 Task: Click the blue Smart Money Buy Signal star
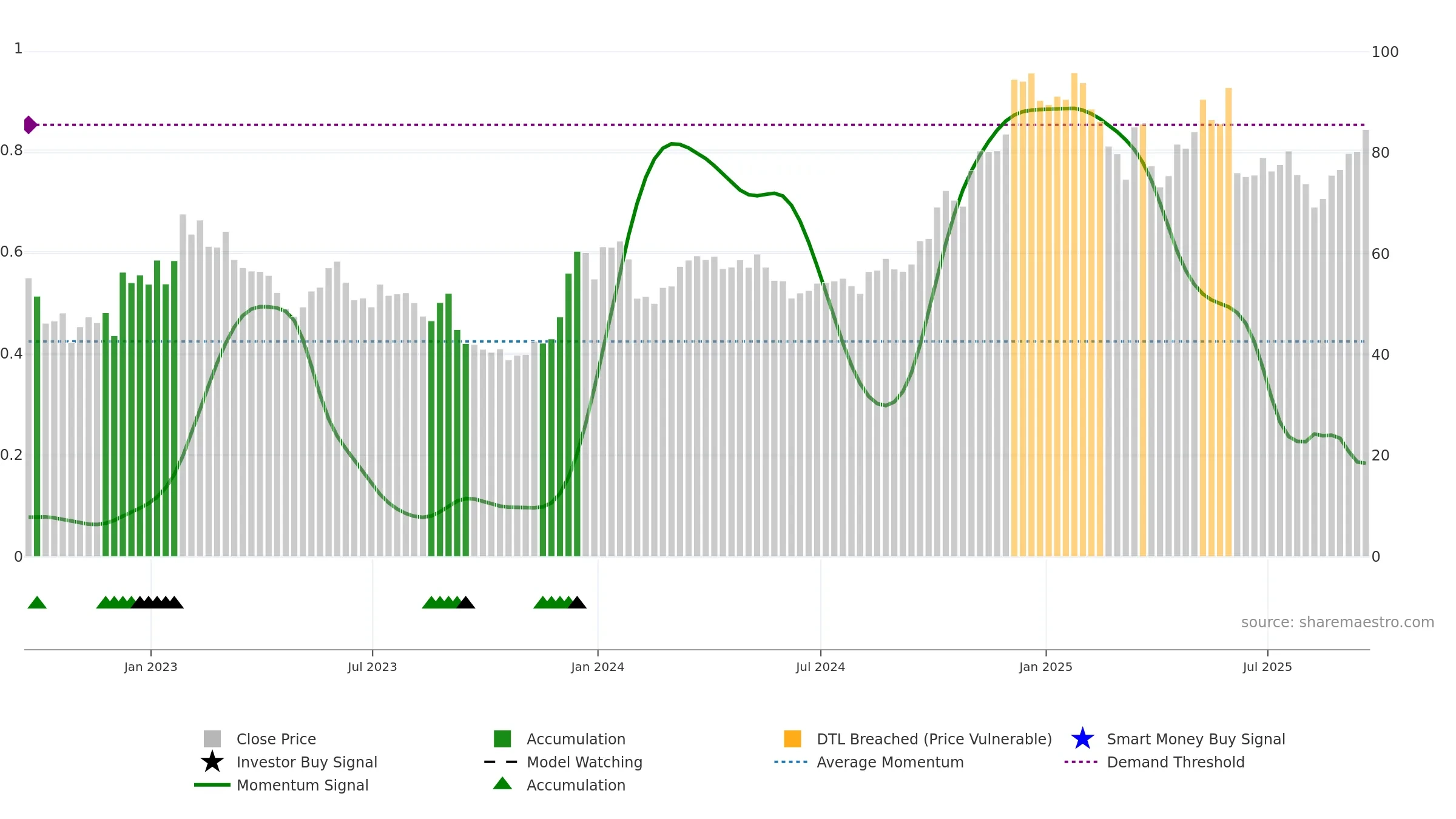coord(1082,739)
